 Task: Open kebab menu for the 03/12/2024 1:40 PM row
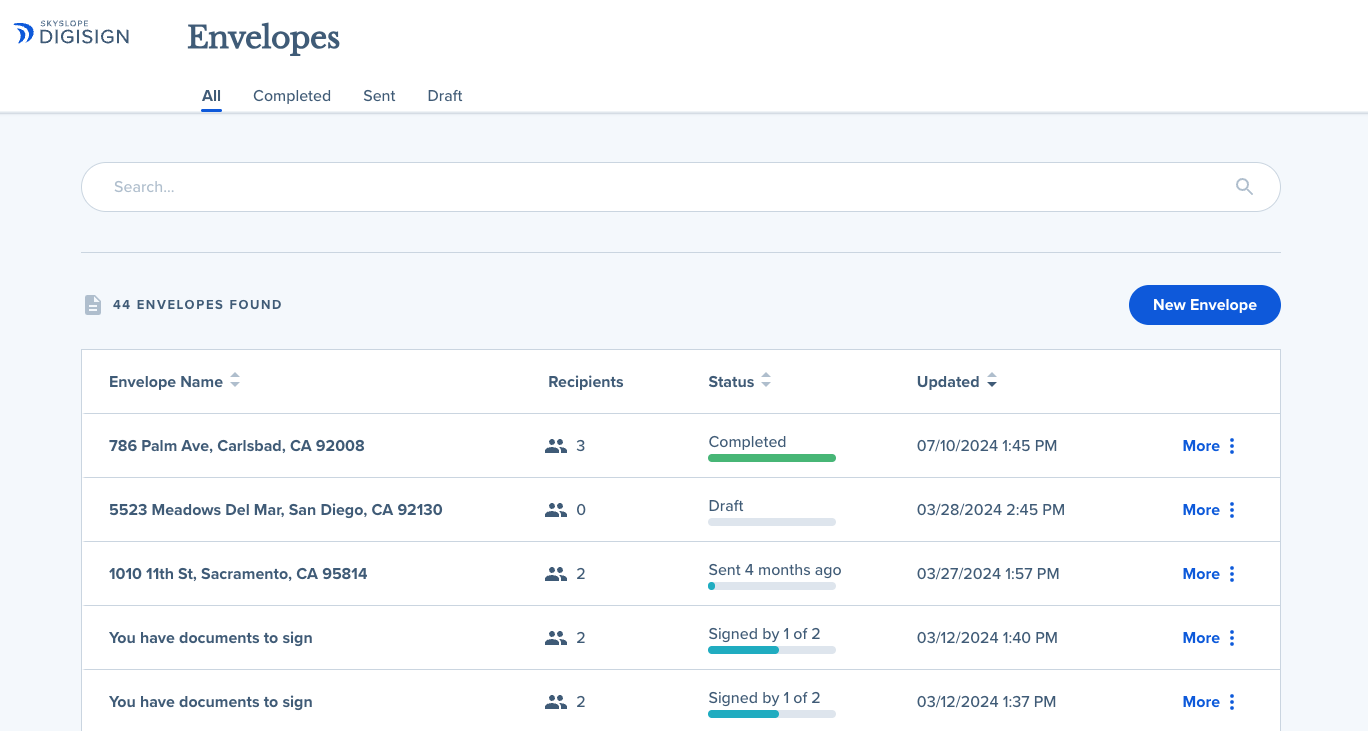click(1232, 638)
